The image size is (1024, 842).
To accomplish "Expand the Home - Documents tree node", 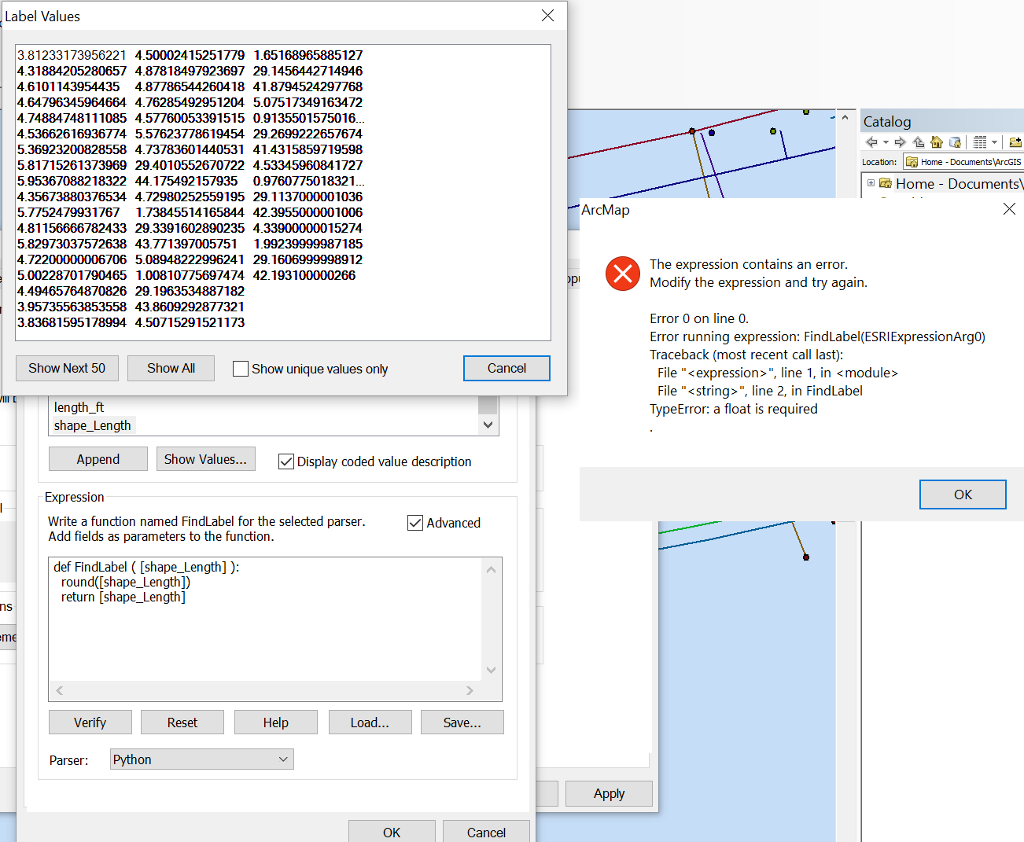I will (x=871, y=182).
